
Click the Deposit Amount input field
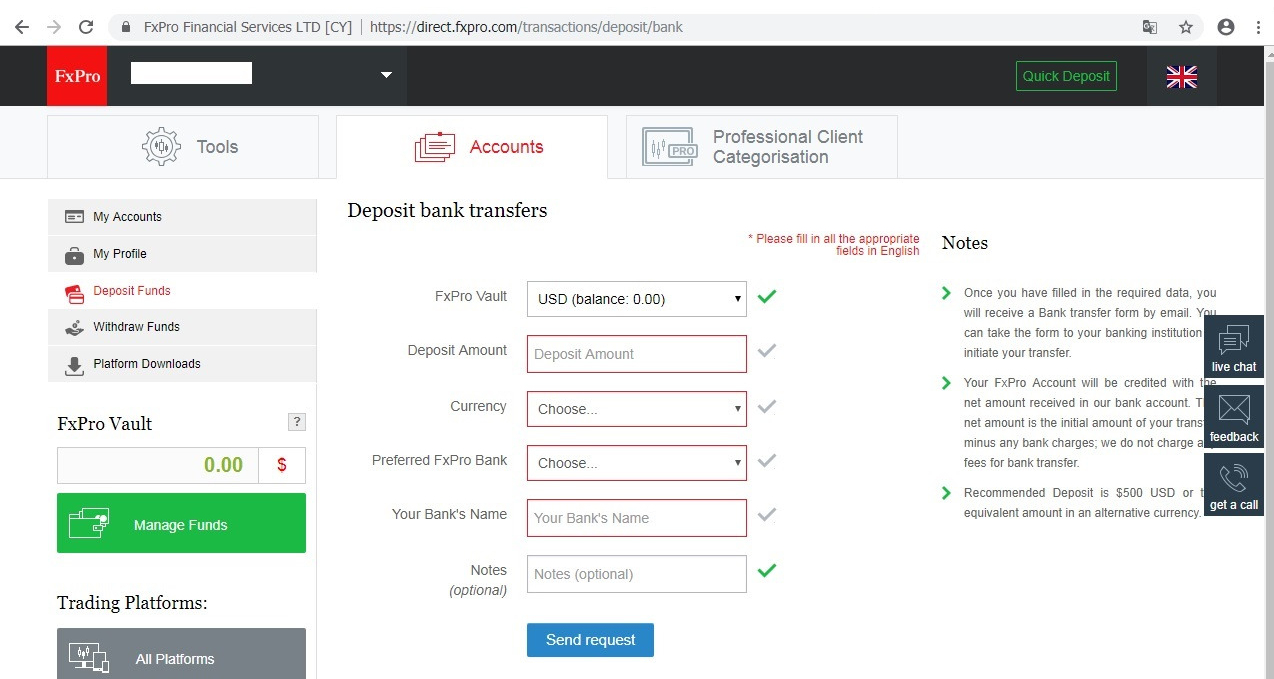[x=637, y=354]
